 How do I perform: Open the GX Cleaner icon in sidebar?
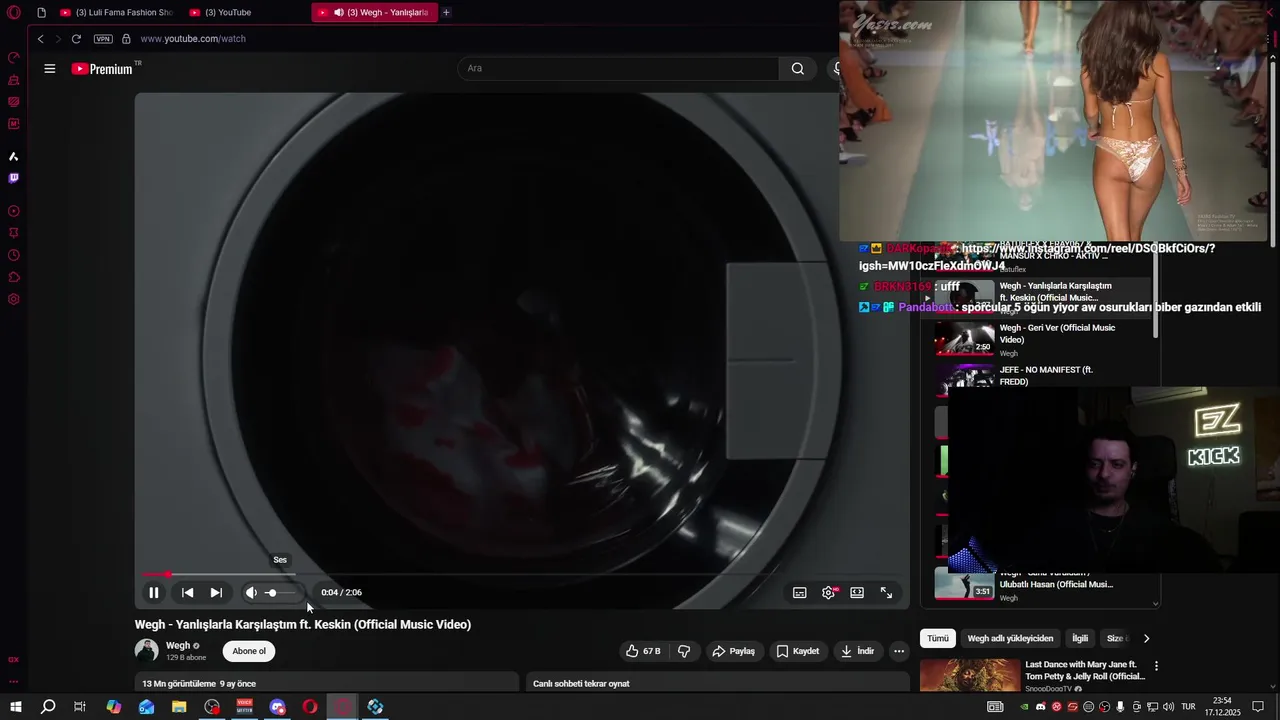(14, 80)
